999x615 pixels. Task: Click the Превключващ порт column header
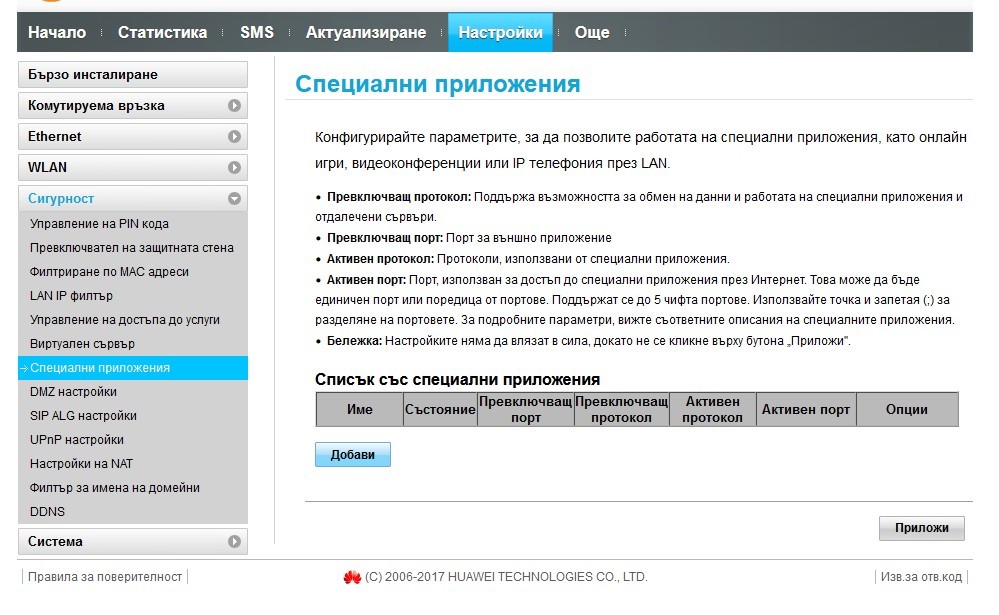click(x=526, y=410)
